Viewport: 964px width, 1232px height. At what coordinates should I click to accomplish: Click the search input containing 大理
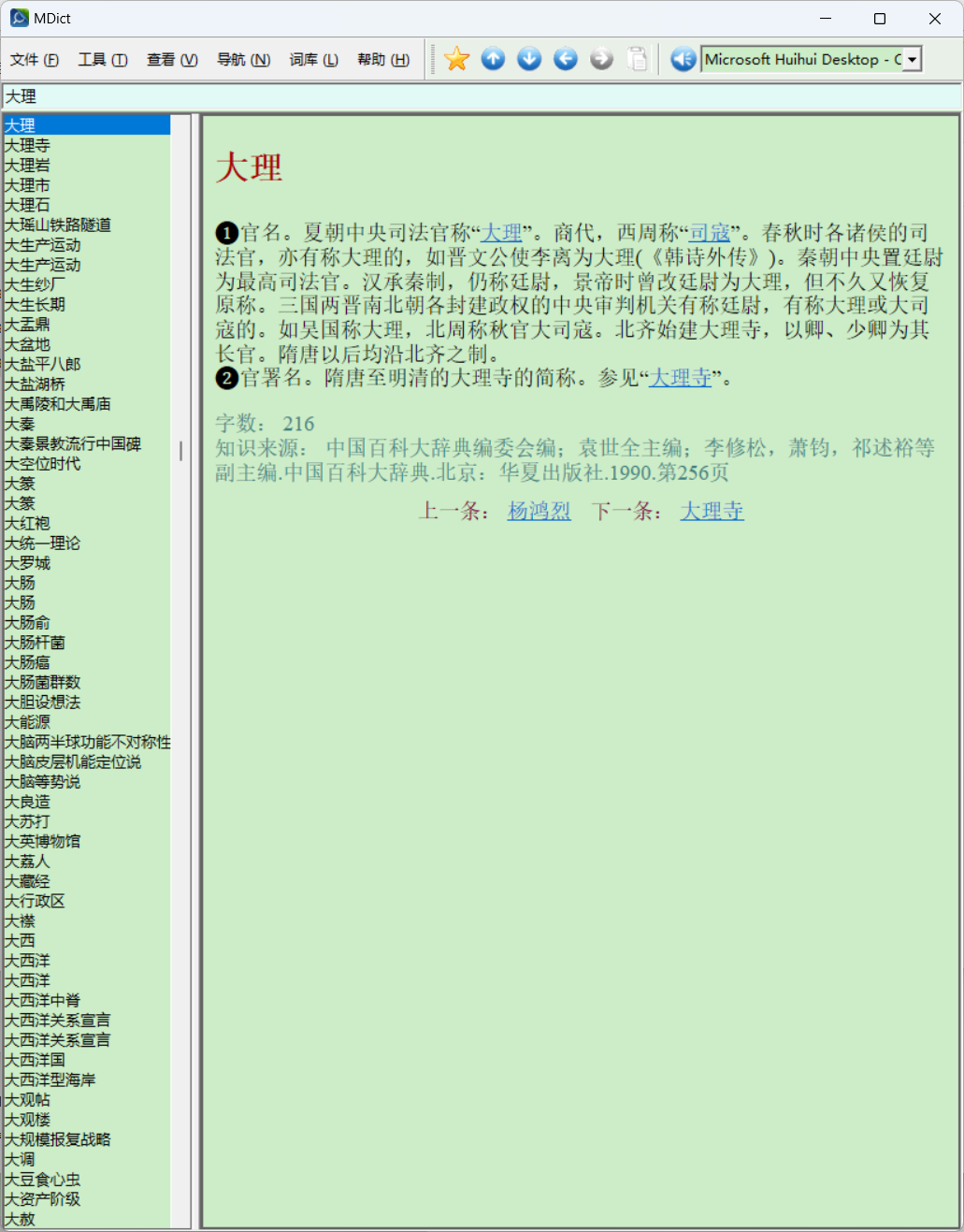click(x=482, y=96)
